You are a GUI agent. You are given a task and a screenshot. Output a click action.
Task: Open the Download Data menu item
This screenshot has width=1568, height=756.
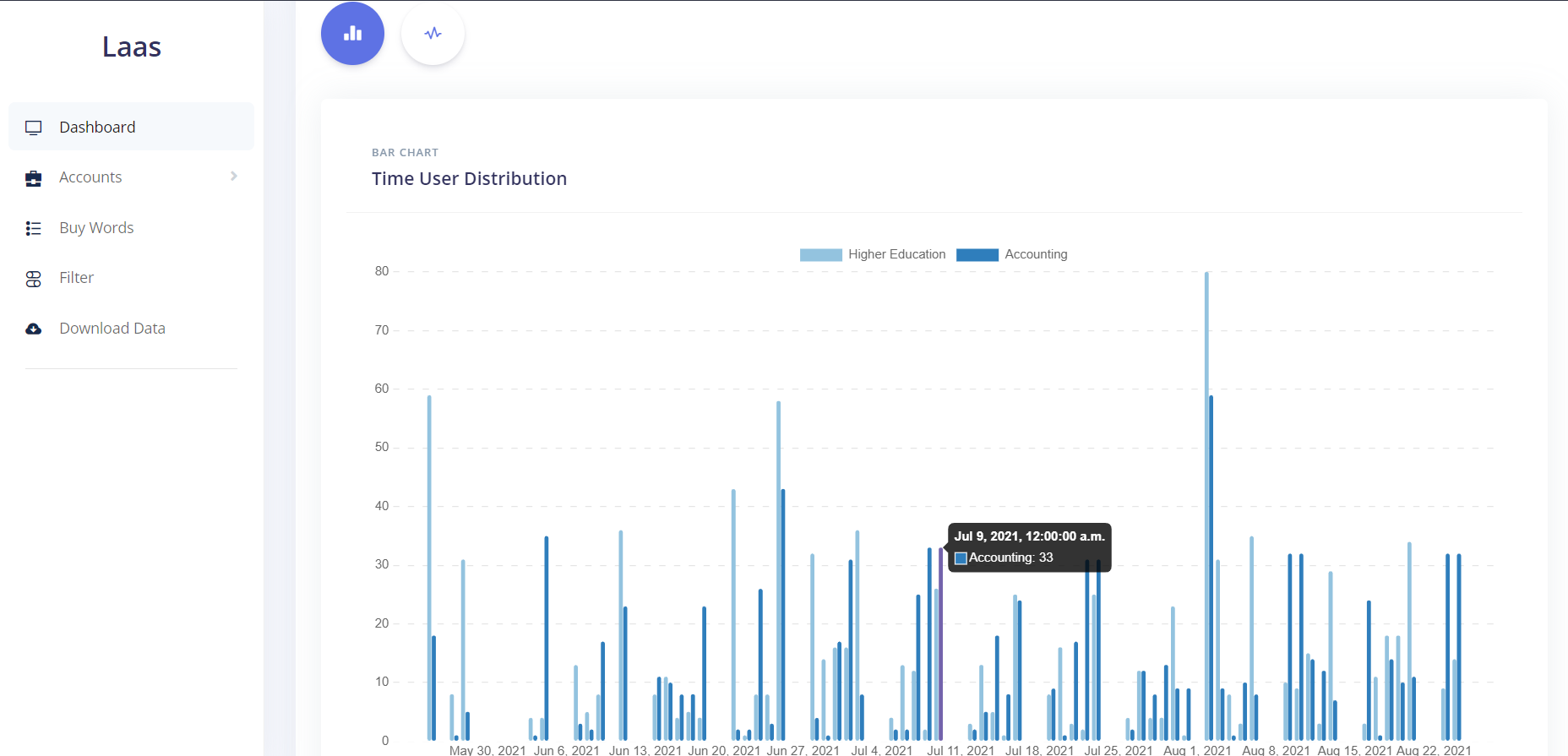[x=131, y=329]
